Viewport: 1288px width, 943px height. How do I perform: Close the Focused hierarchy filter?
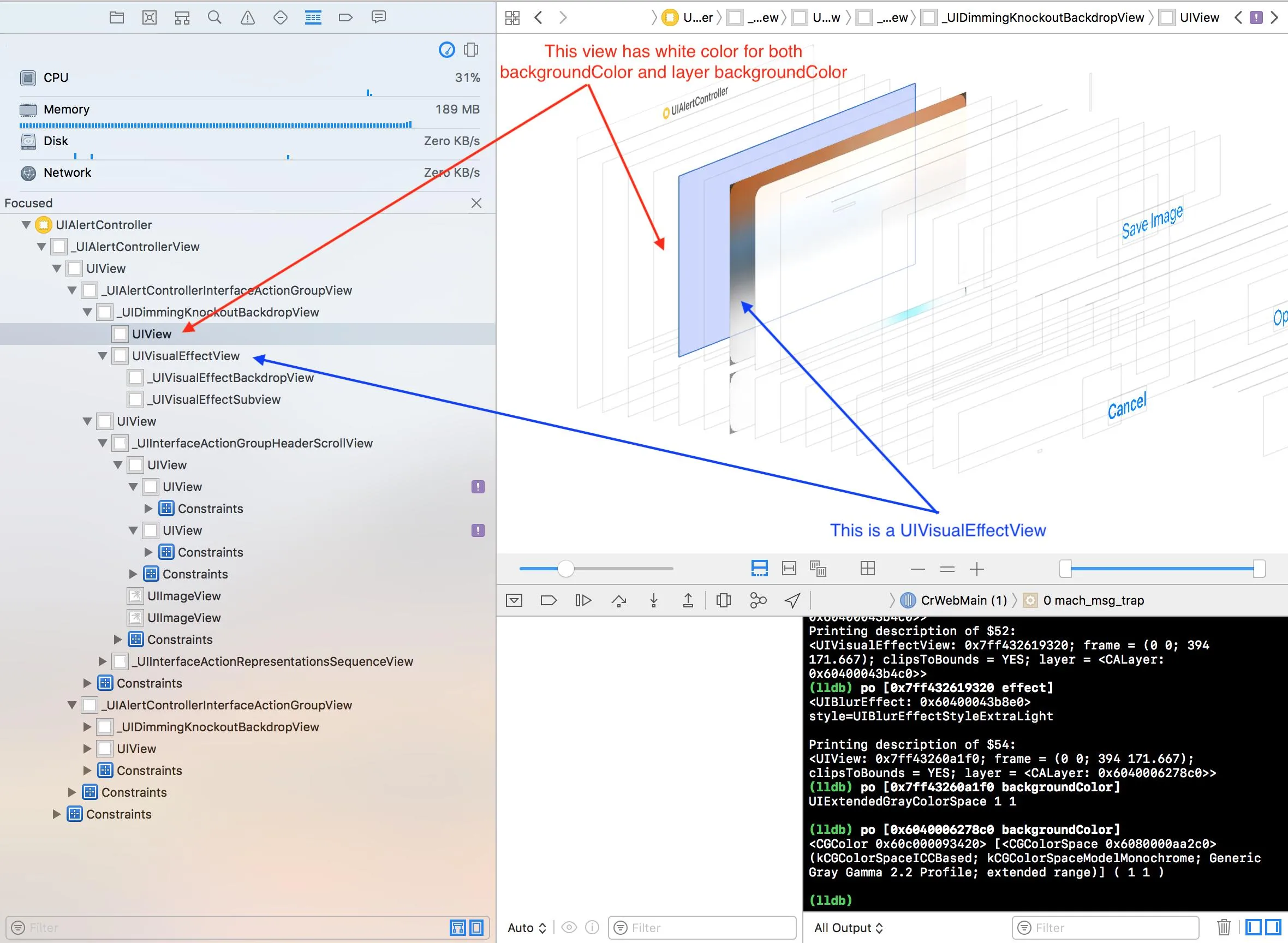(476, 203)
